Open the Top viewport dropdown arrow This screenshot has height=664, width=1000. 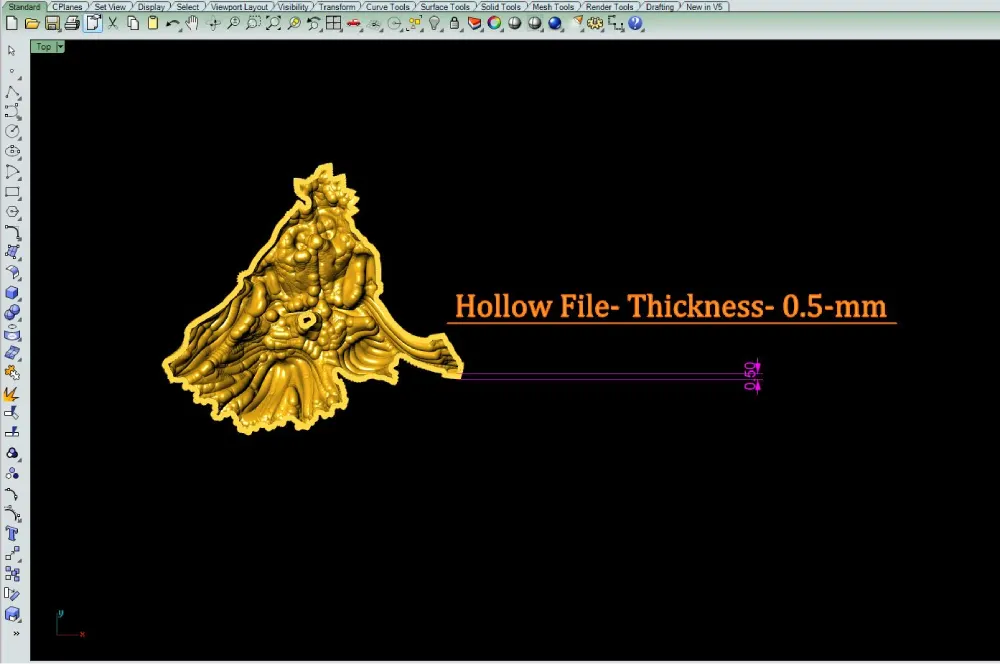coord(61,47)
